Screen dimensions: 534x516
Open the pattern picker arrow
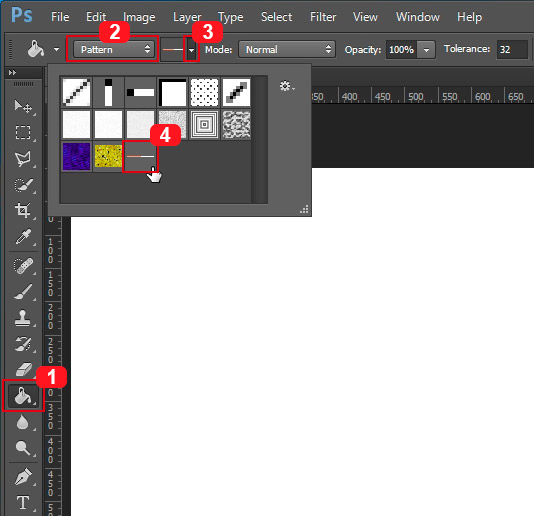point(192,50)
